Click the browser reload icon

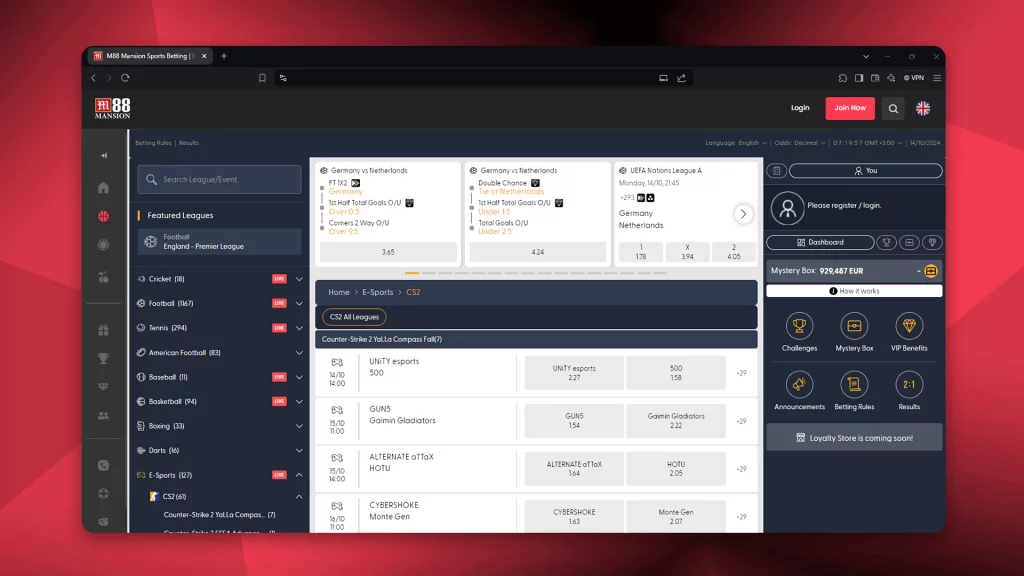[125, 78]
